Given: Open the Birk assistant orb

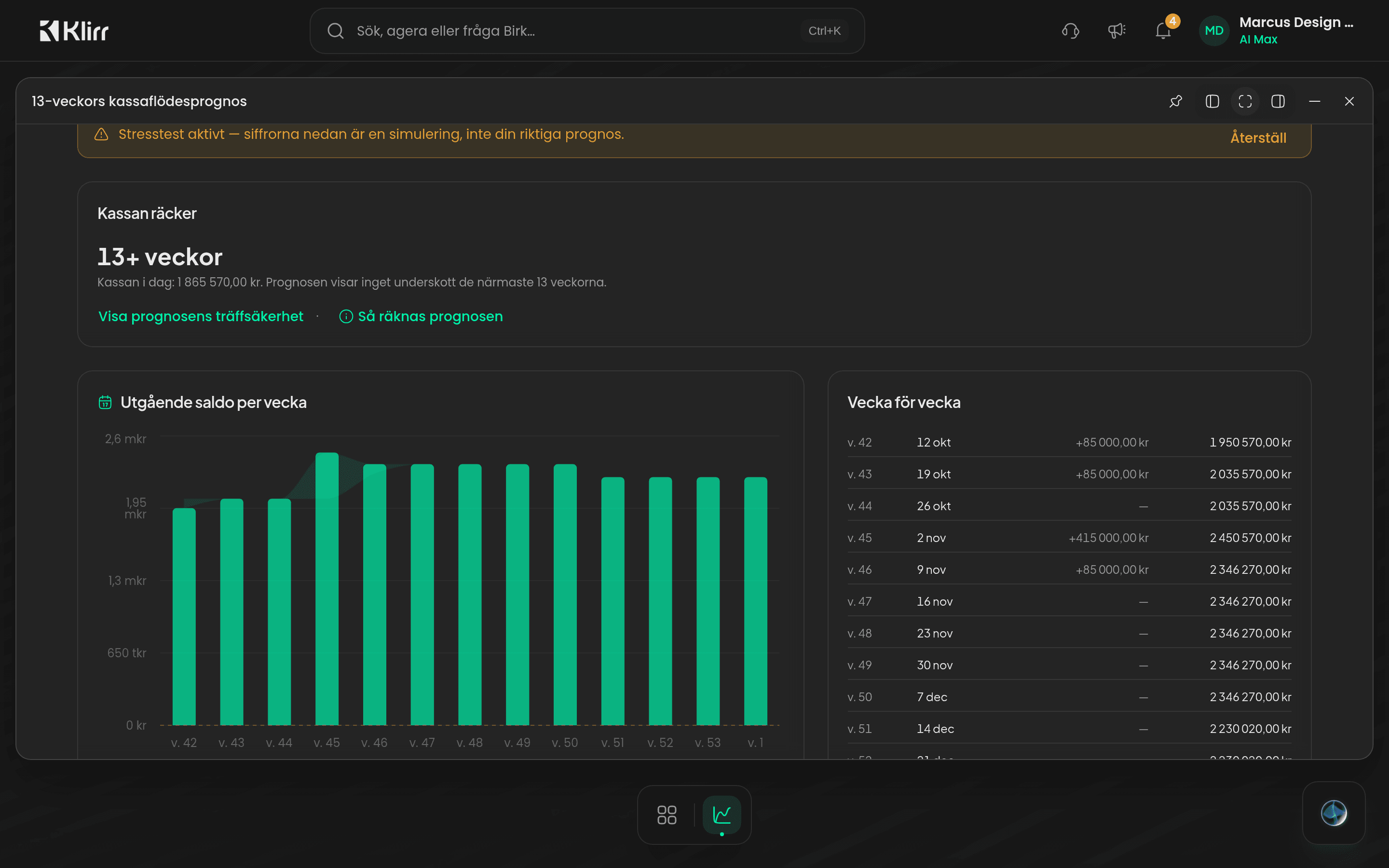Looking at the screenshot, I should pyautogui.click(x=1334, y=813).
